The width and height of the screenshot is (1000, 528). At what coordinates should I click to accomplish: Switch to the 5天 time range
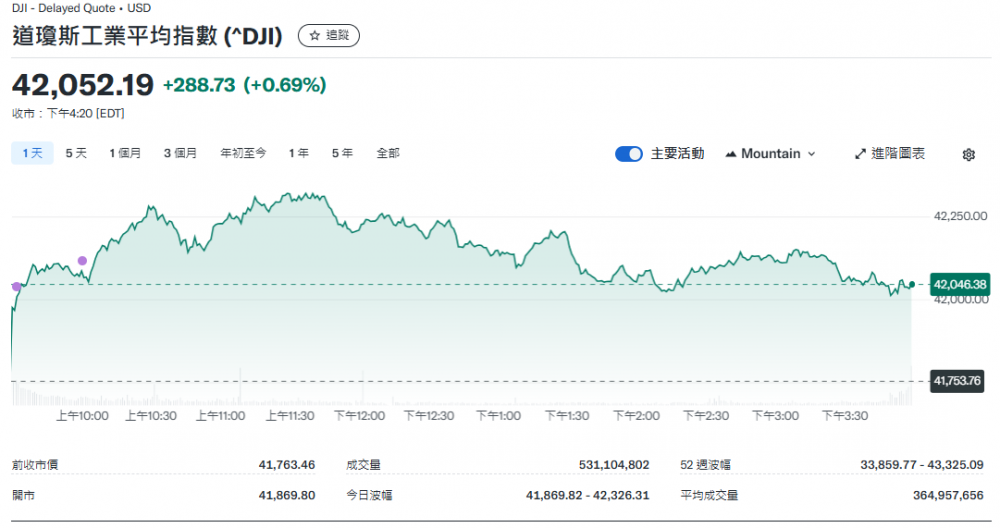point(76,153)
